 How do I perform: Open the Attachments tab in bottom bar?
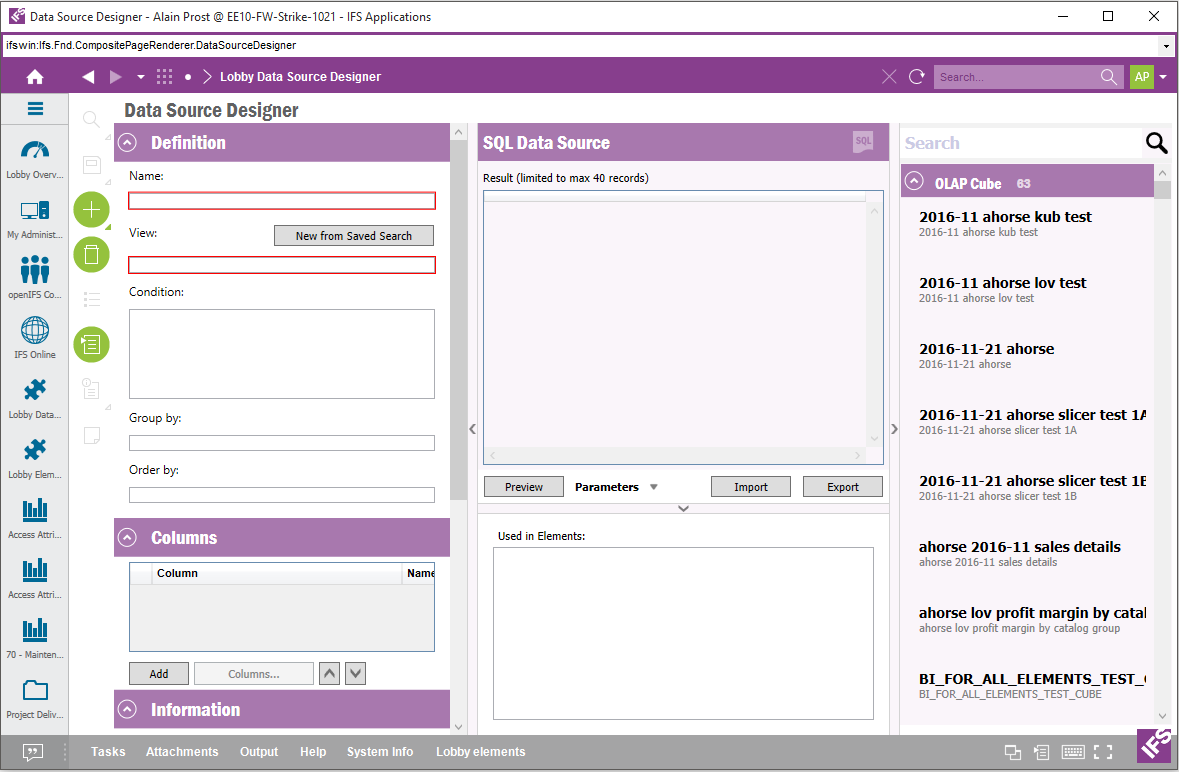pos(182,752)
